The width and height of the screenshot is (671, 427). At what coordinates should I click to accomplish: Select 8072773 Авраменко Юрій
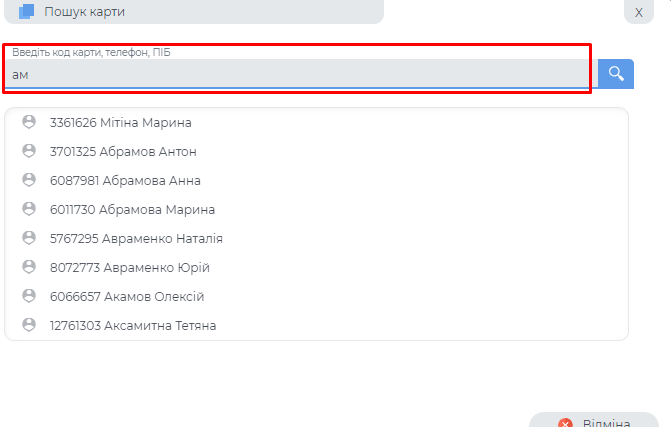tap(129, 267)
